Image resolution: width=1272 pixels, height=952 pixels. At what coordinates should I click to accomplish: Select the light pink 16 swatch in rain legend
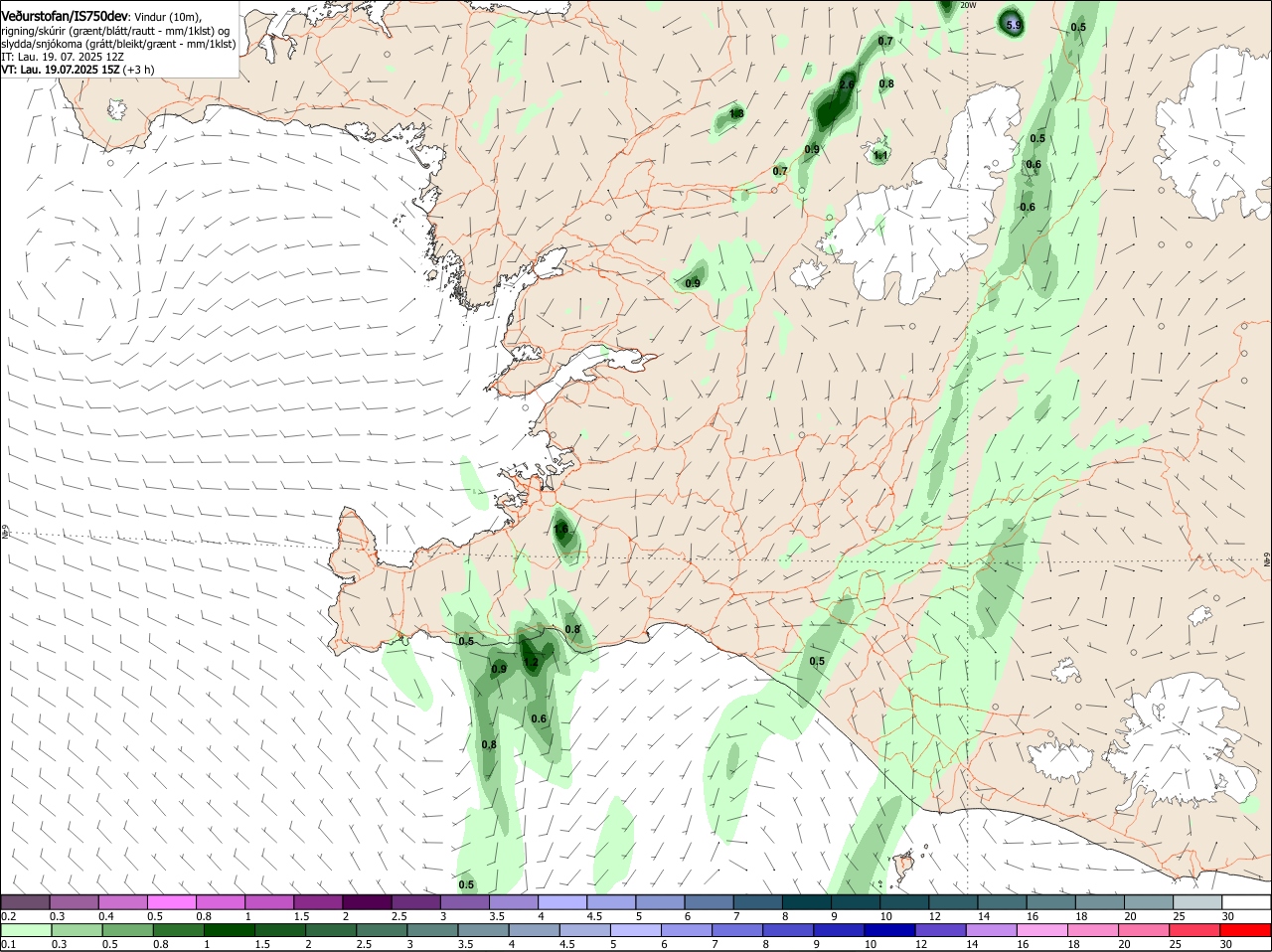(x=1043, y=930)
